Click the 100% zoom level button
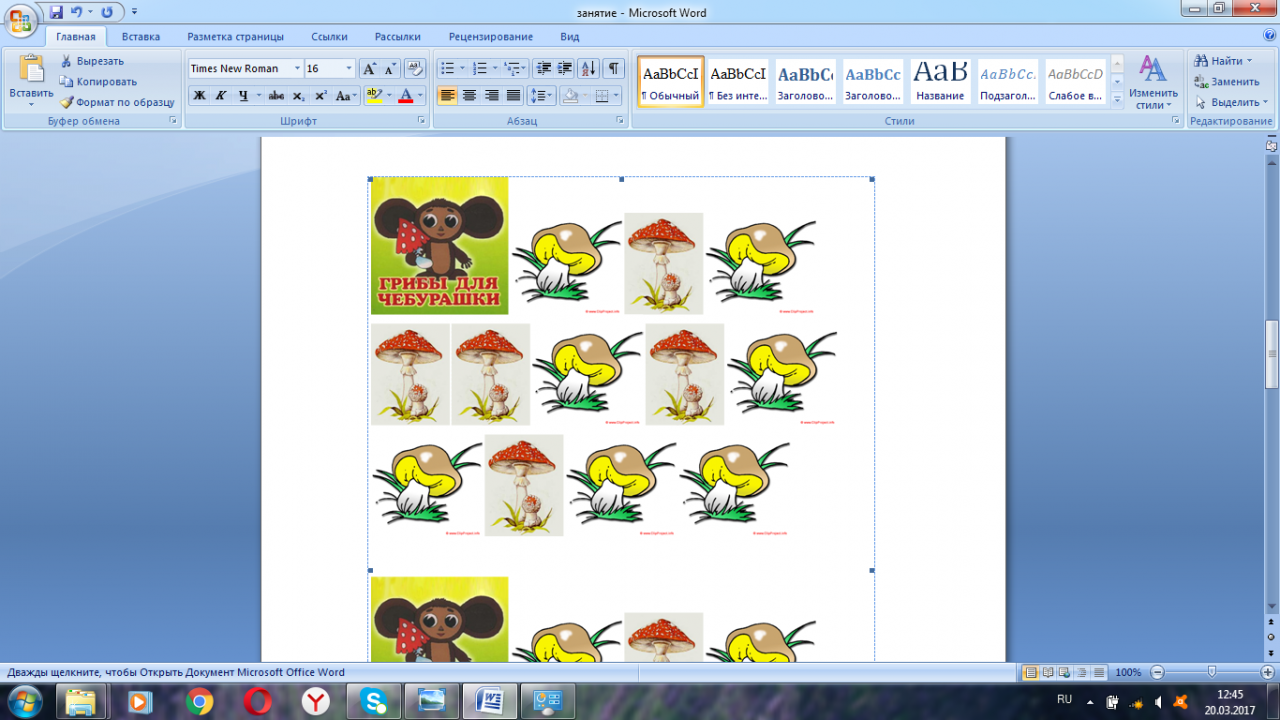The width and height of the screenshot is (1280, 720). 1128,673
